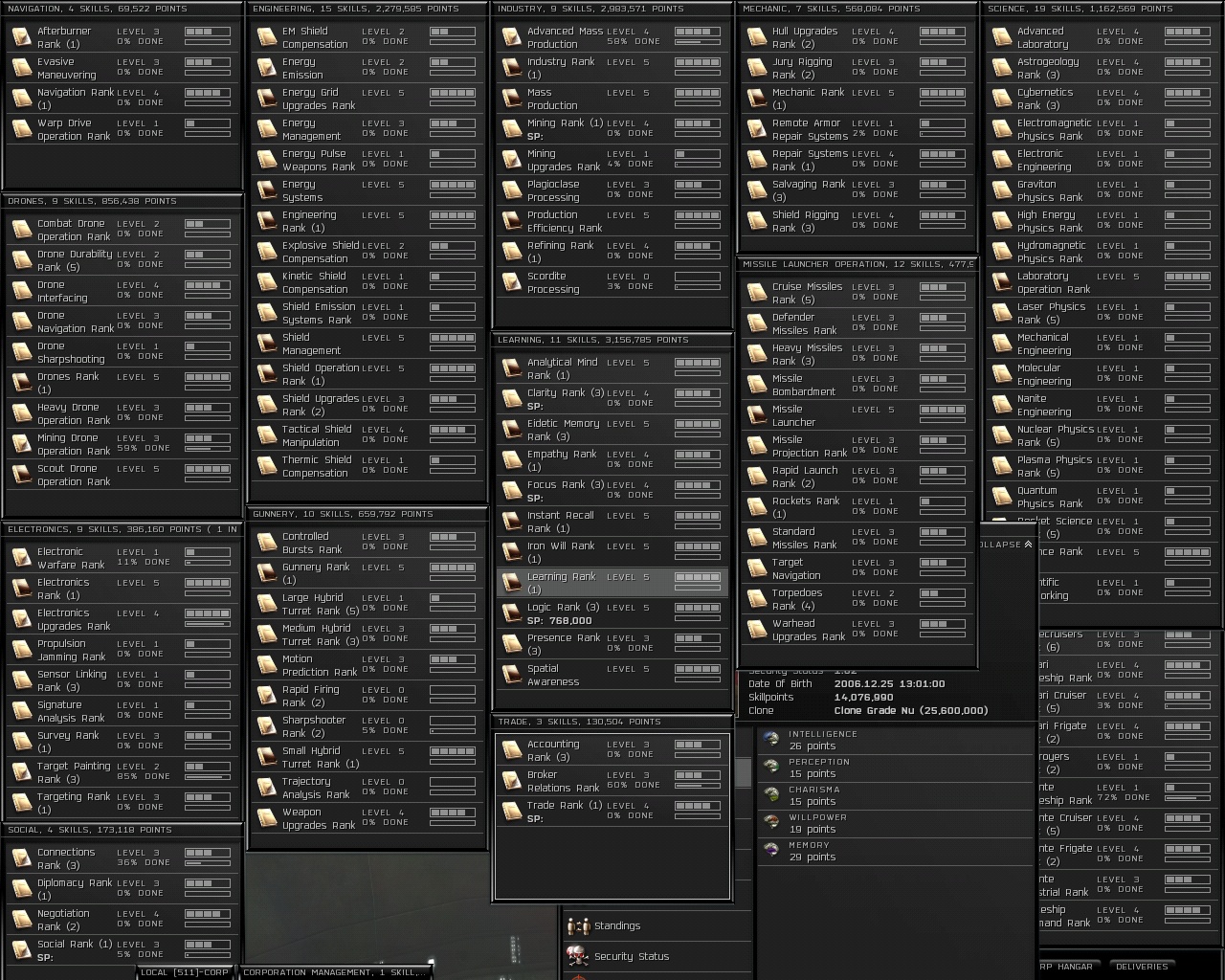
Task: Collapse the Trade skill group header
Action: pyautogui.click(x=613, y=722)
